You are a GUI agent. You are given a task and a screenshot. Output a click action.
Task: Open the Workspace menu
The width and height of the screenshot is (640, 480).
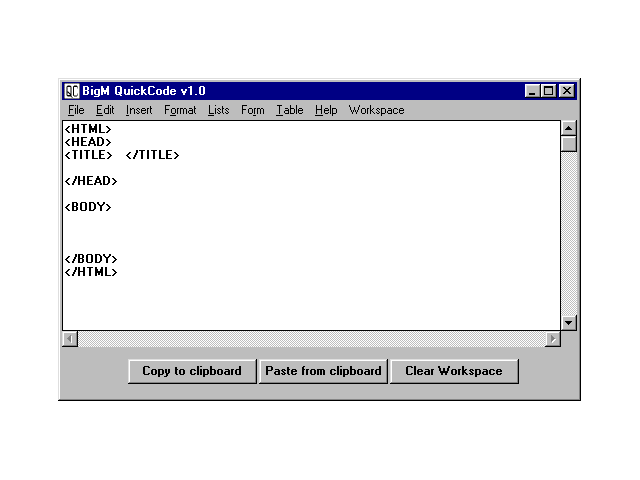pos(376,110)
